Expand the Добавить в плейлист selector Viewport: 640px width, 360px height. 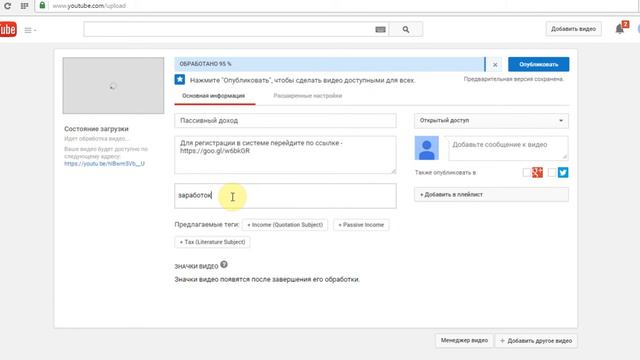[x=491, y=195]
